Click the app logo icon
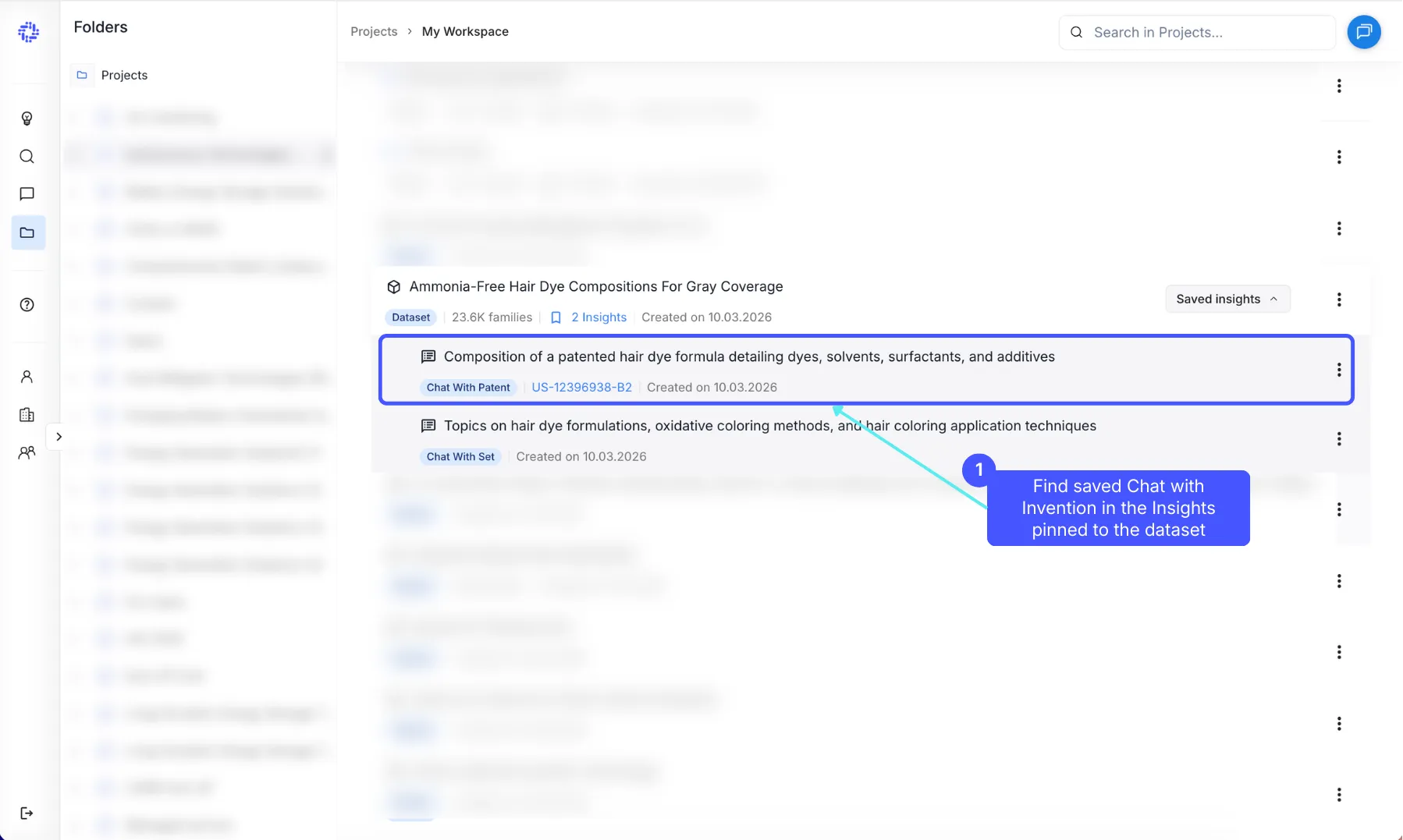This screenshot has height=840, width=1403. (x=28, y=32)
